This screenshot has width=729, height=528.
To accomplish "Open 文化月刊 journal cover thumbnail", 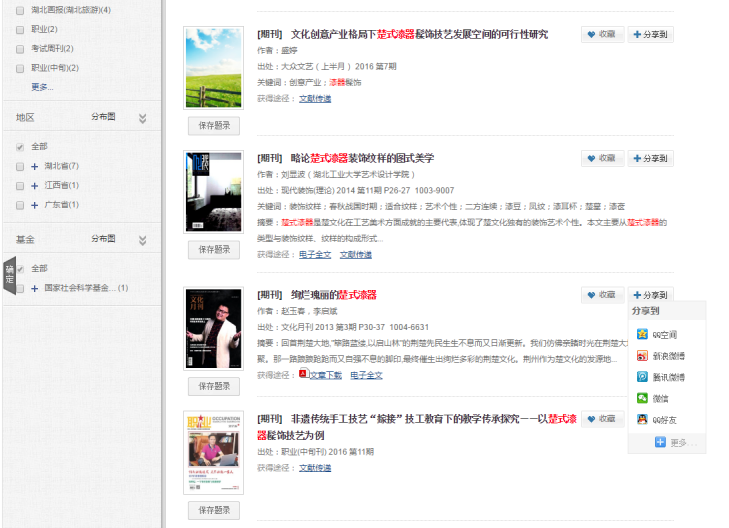I will (x=213, y=329).
